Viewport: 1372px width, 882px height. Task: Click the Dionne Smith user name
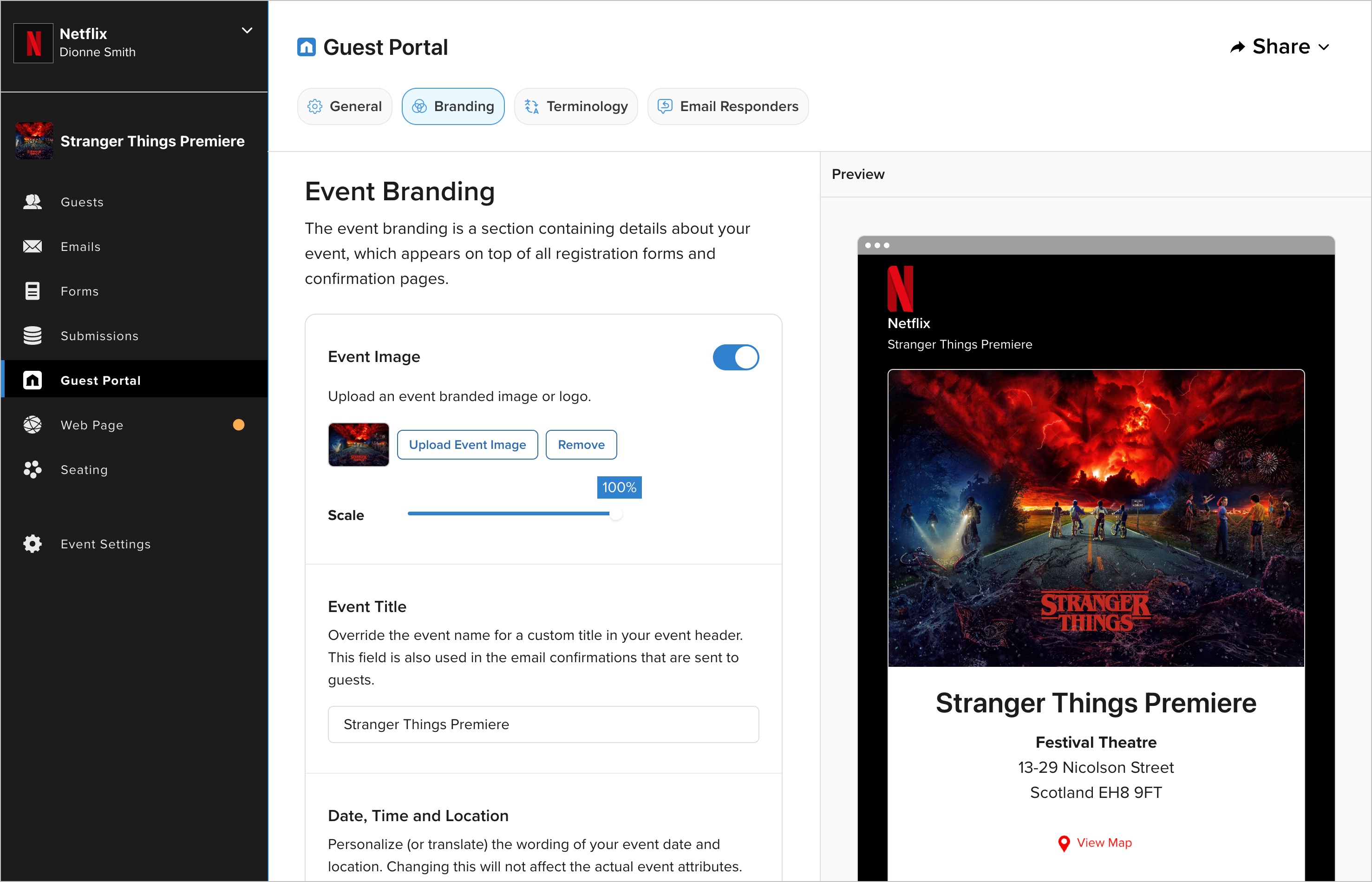coord(98,52)
